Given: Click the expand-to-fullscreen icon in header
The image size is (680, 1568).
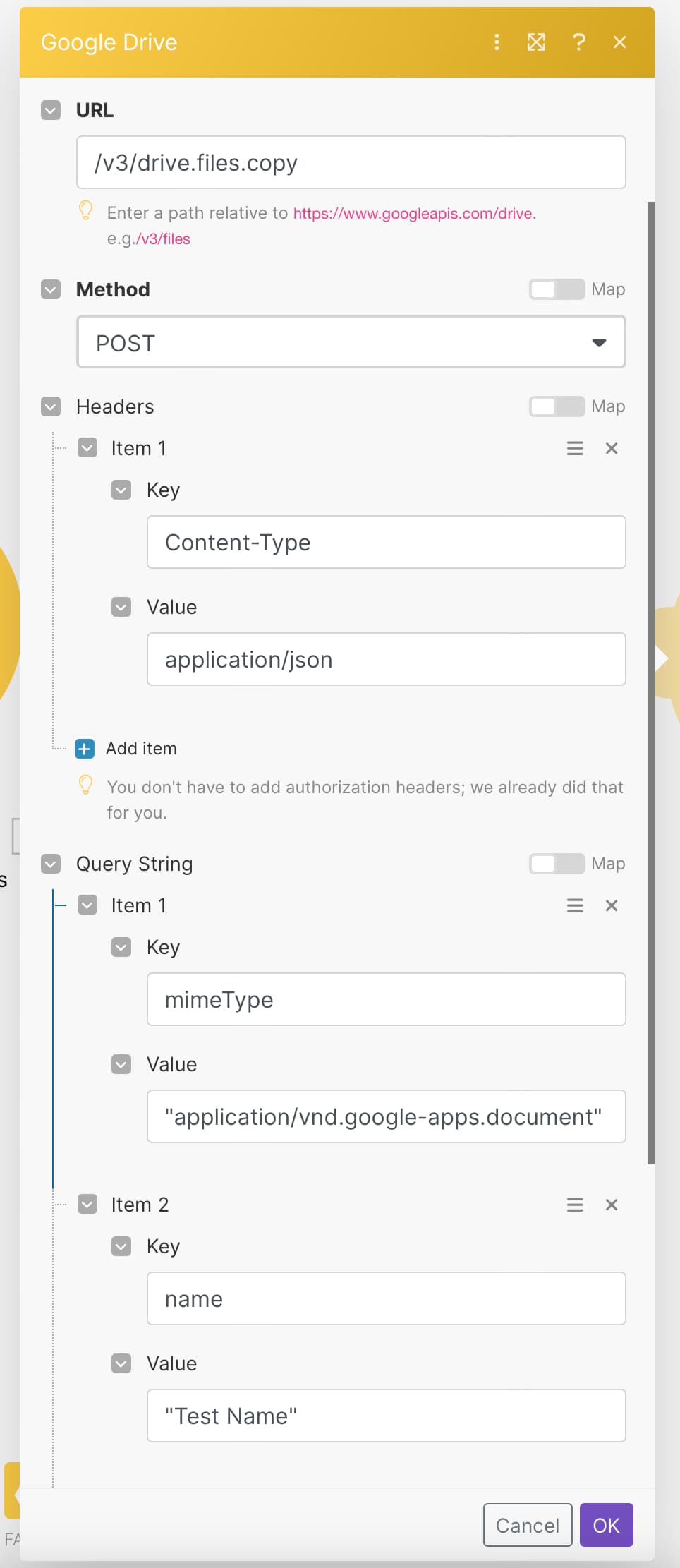Looking at the screenshot, I should pos(536,42).
